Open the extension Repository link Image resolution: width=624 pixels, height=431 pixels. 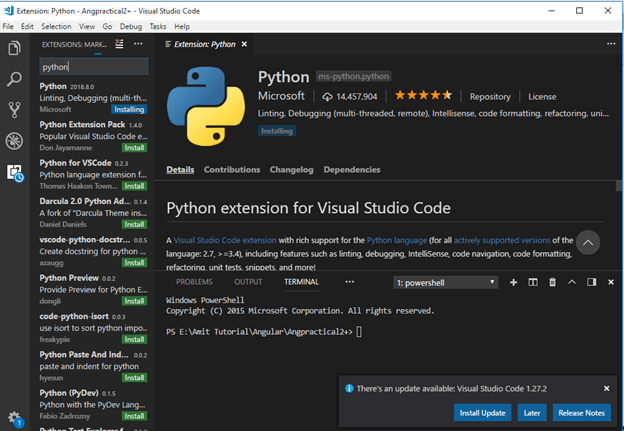[490, 97]
